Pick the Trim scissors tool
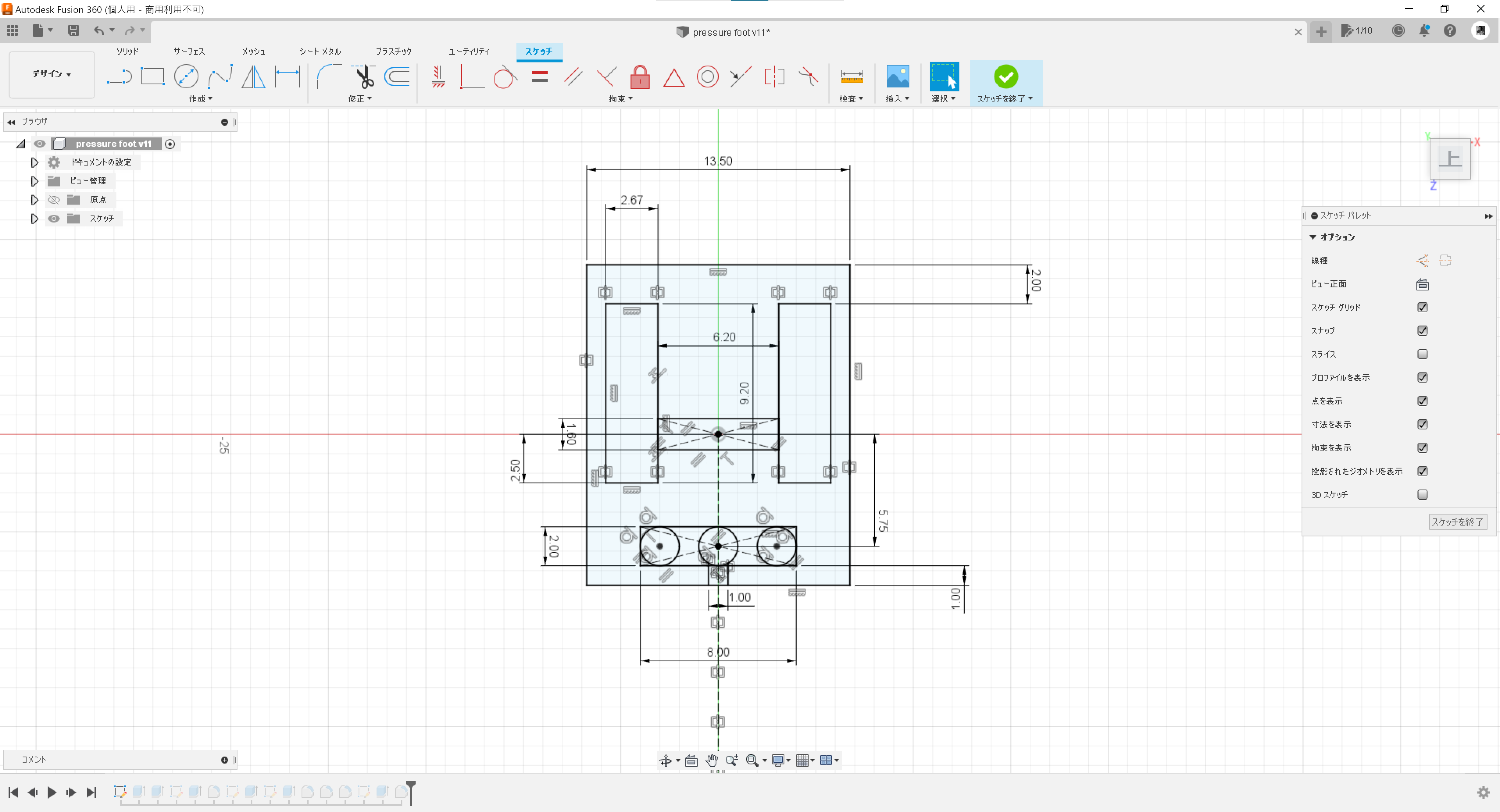The image size is (1500, 812). coord(363,76)
